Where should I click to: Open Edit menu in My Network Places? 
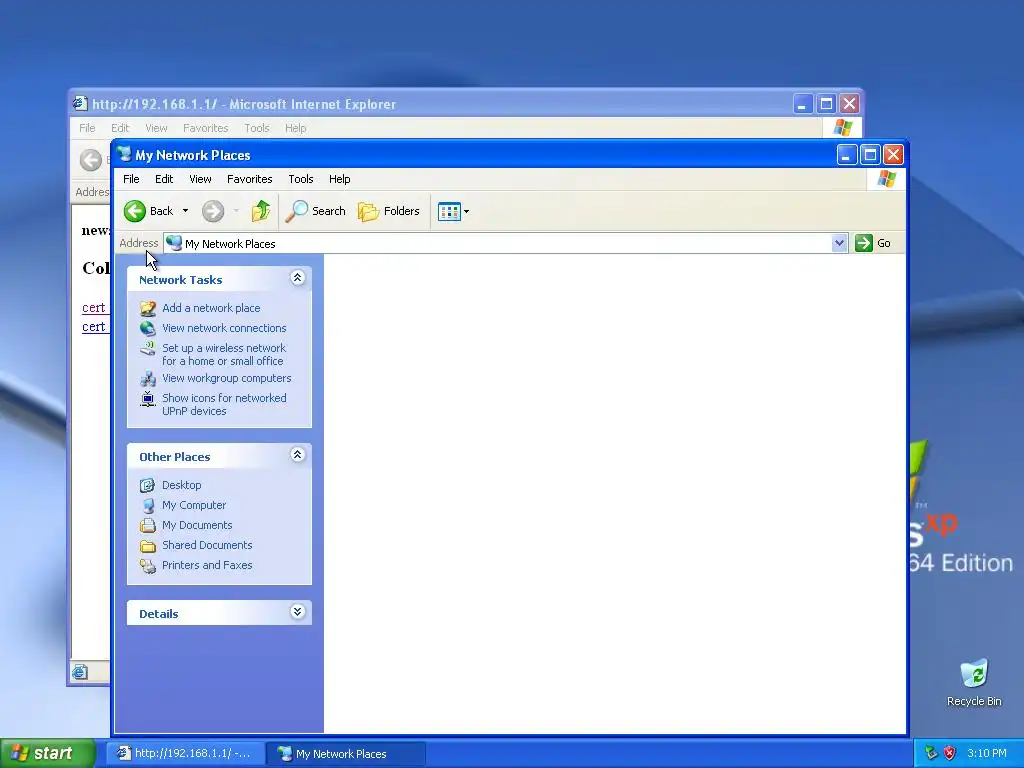click(x=164, y=179)
